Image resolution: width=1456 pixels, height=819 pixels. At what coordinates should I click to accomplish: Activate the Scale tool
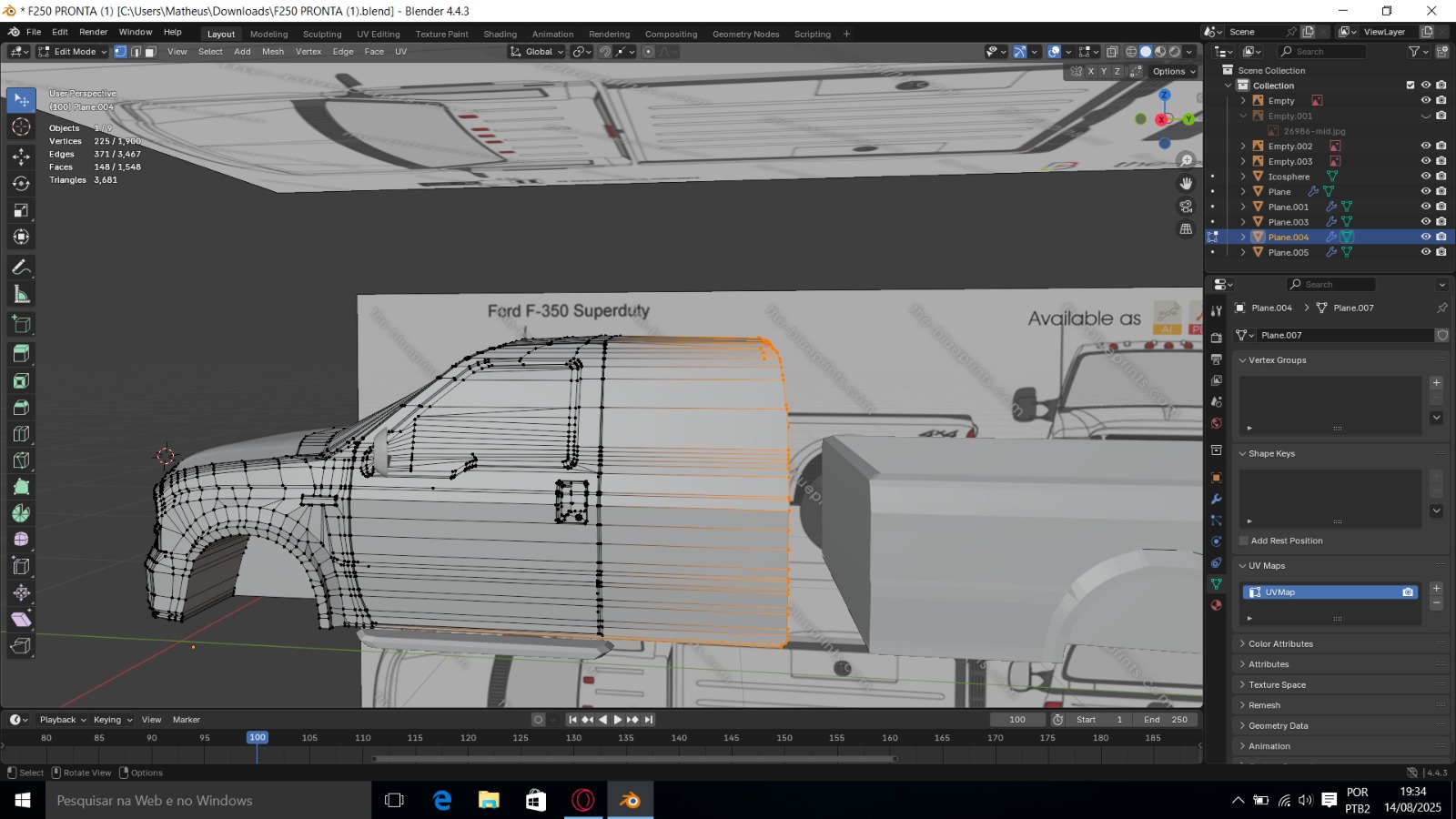(21, 210)
